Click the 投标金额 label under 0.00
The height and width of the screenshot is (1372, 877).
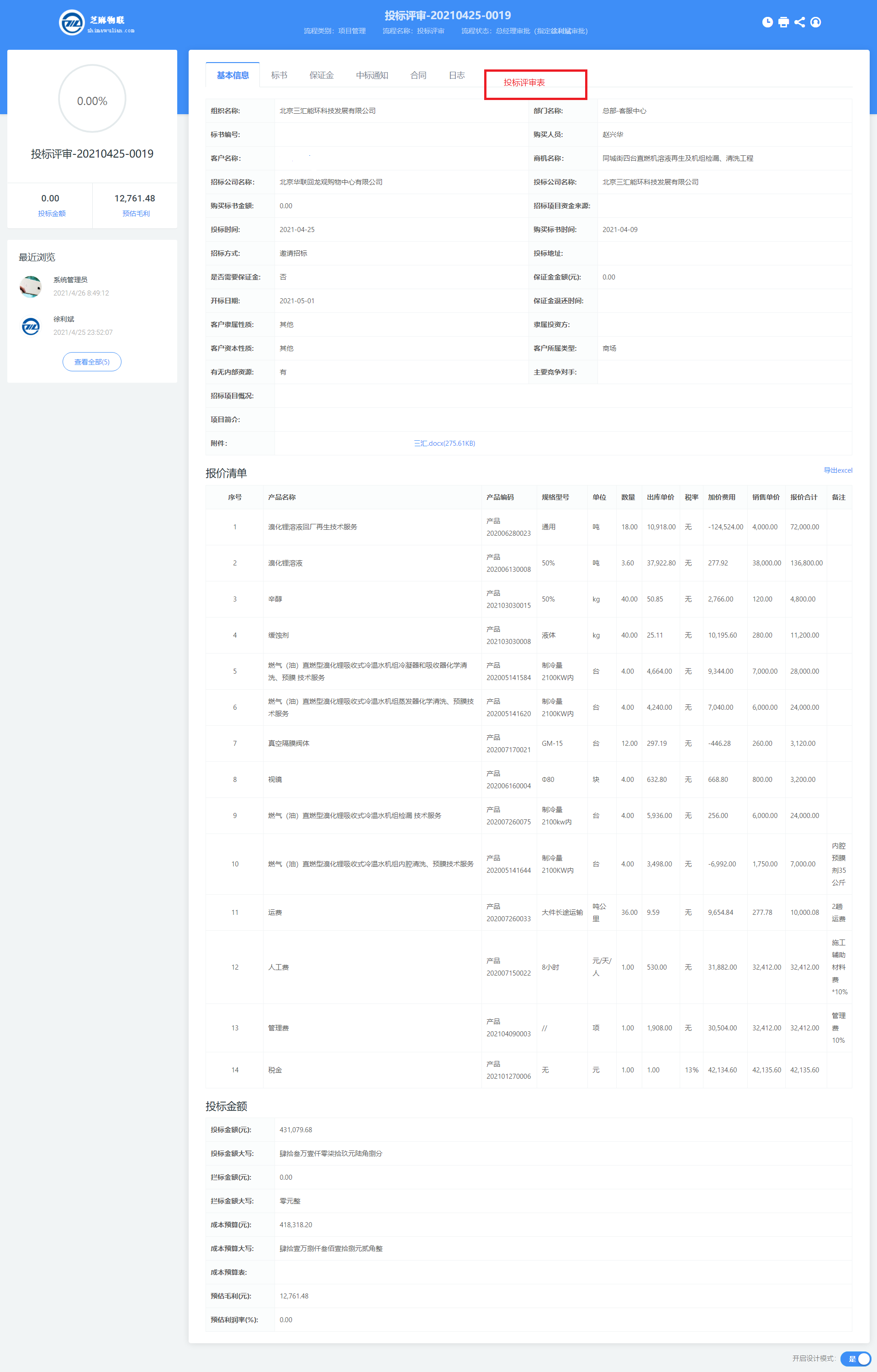pyautogui.click(x=52, y=214)
